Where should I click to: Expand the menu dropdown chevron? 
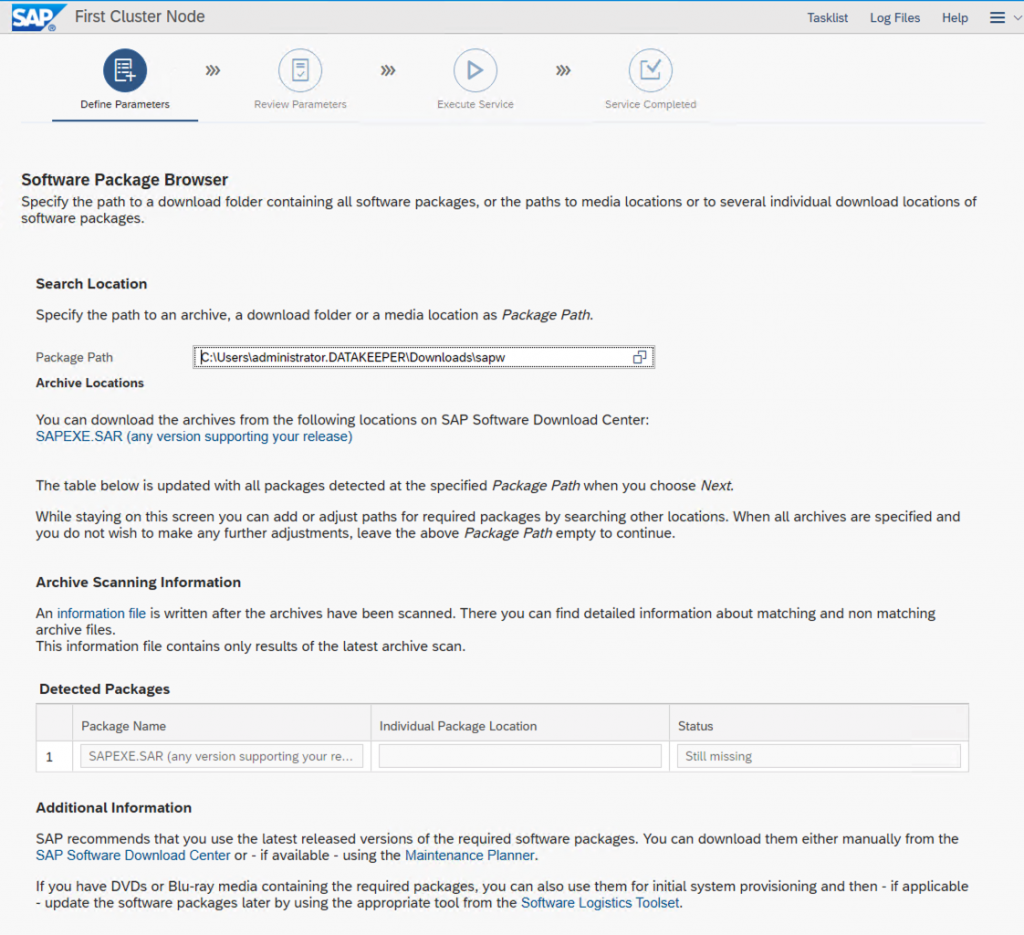pos(1017,18)
